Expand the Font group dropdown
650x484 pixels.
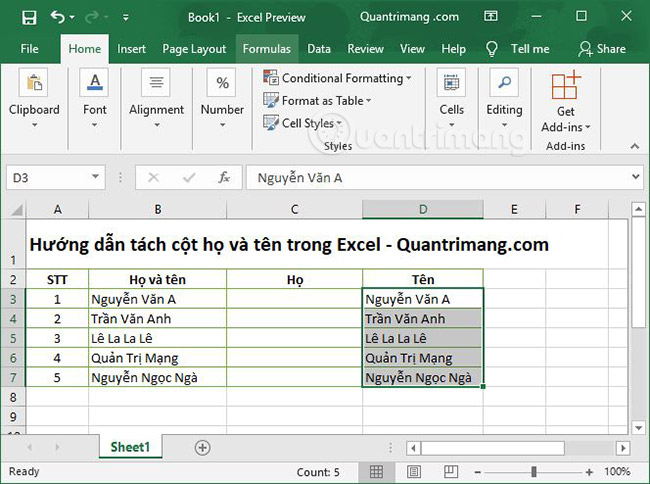pyautogui.click(x=95, y=124)
